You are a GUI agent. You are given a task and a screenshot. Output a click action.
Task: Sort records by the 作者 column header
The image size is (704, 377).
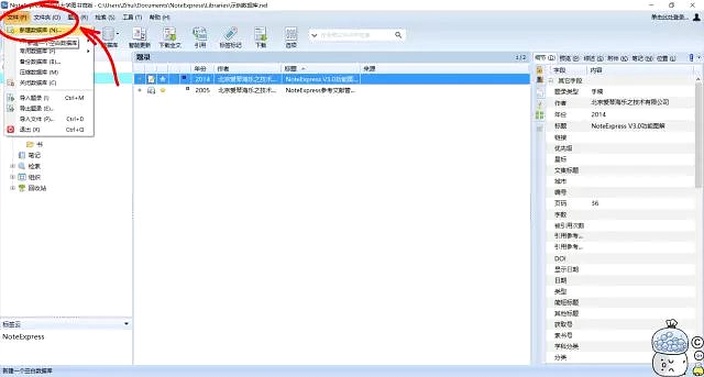pos(248,69)
